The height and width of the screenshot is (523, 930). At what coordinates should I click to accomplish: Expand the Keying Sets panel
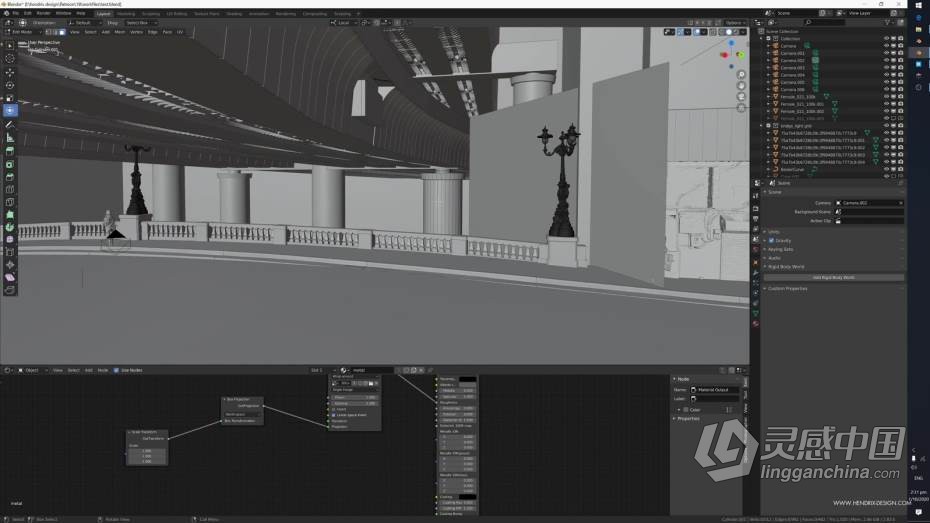(x=781, y=250)
